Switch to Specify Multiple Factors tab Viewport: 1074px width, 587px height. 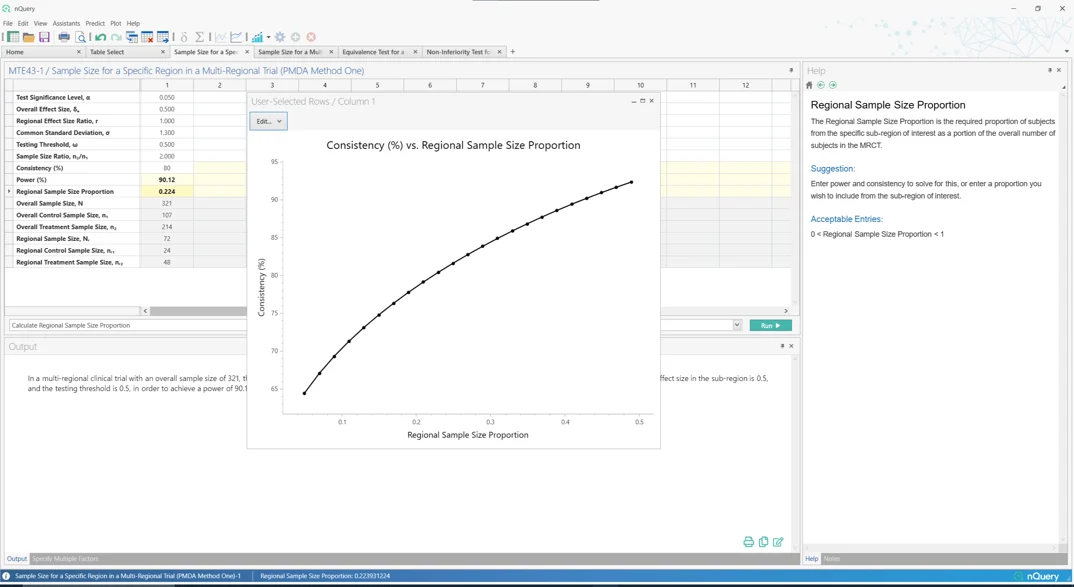pos(65,559)
